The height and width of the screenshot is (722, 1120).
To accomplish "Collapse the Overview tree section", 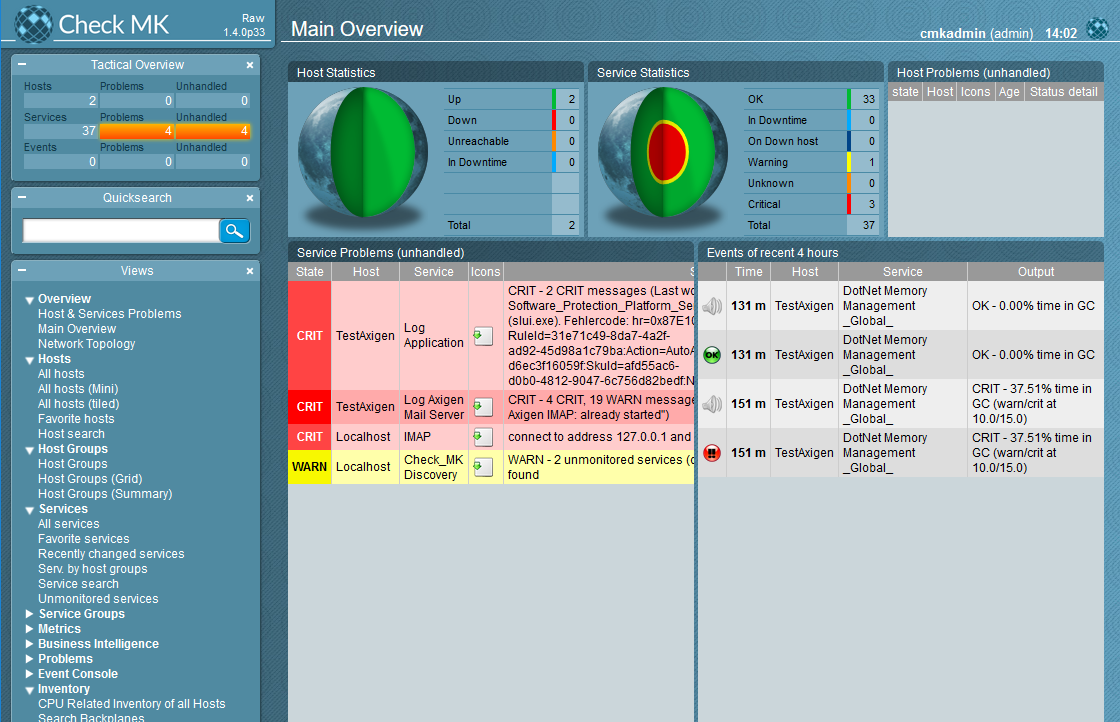I will point(30,299).
